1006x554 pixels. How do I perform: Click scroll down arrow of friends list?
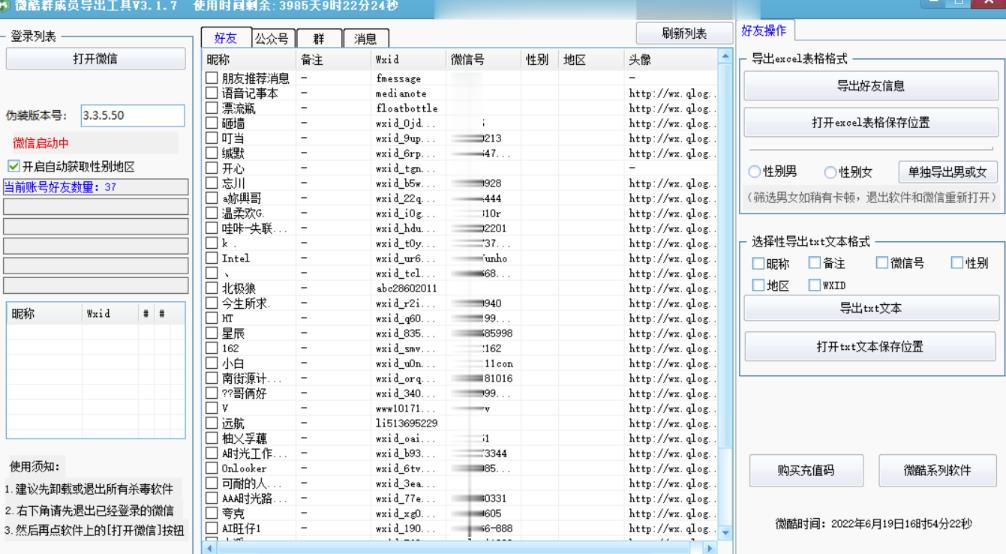(725, 532)
